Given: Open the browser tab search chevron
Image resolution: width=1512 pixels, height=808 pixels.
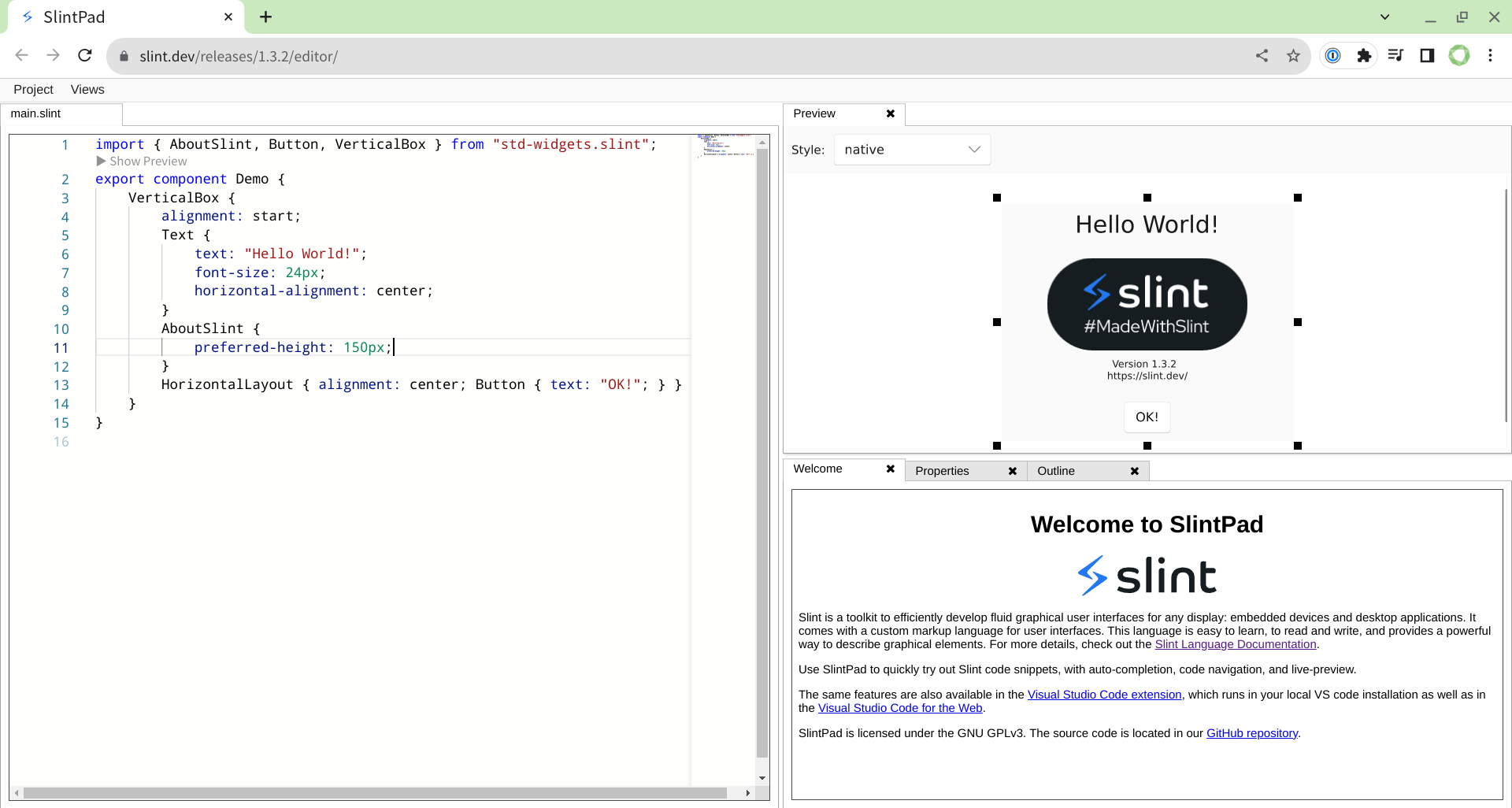Looking at the screenshot, I should coord(1384,17).
